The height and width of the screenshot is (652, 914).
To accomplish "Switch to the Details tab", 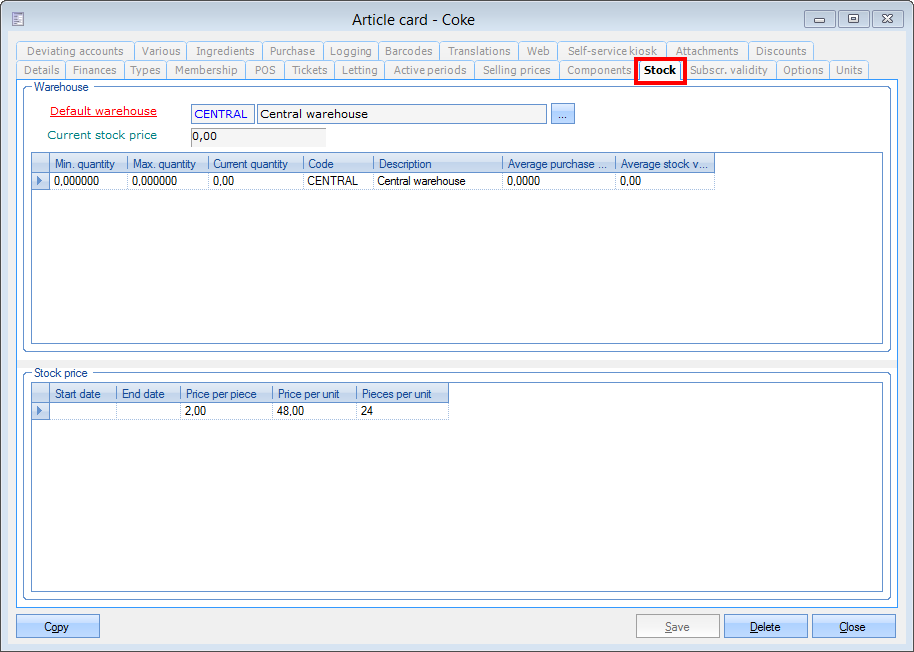I will (41, 70).
